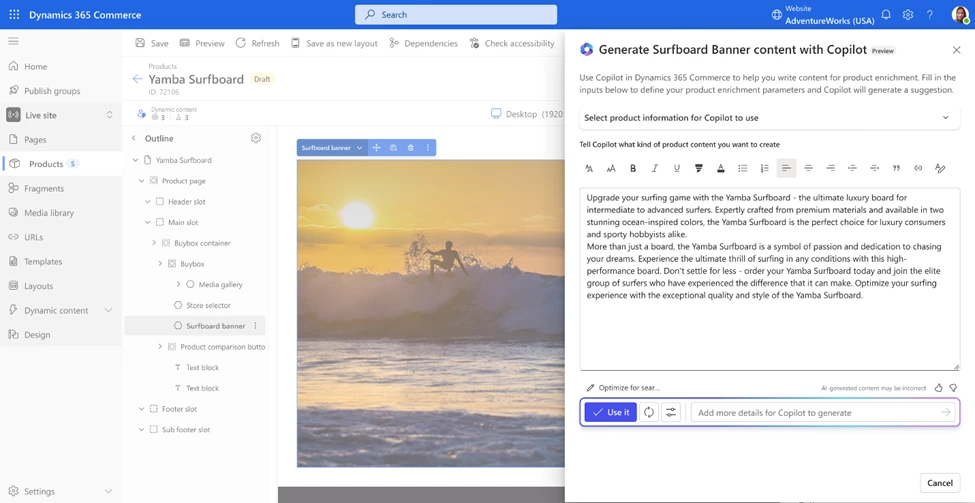Viewport: 975px width, 503px height.
Task: Delete the Surfboard banner module
Action: [x=410, y=148]
